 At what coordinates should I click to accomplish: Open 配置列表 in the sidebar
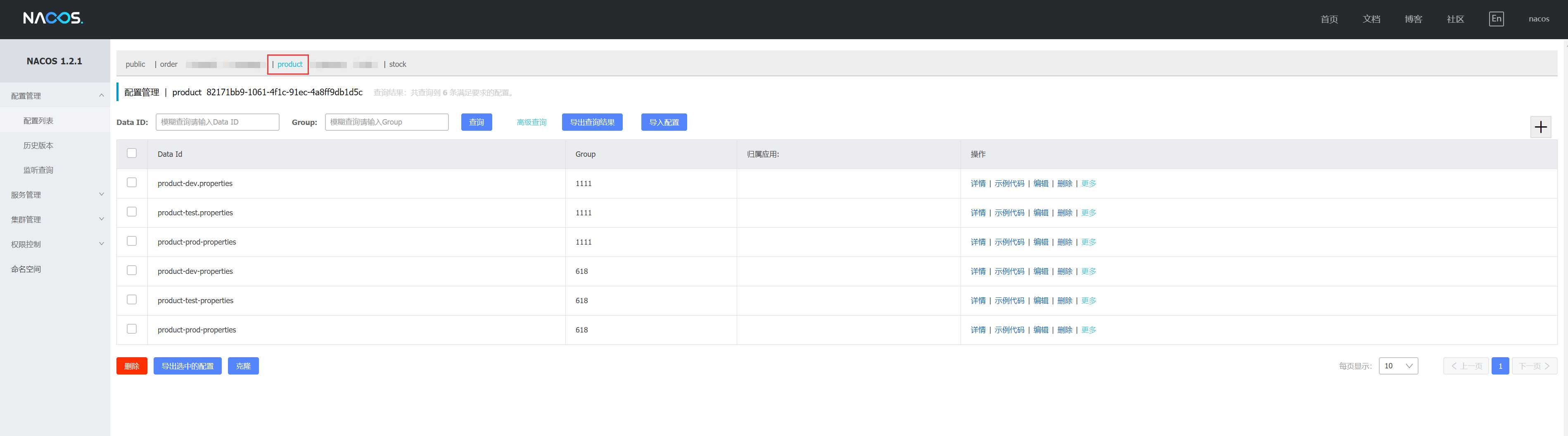[x=38, y=120]
